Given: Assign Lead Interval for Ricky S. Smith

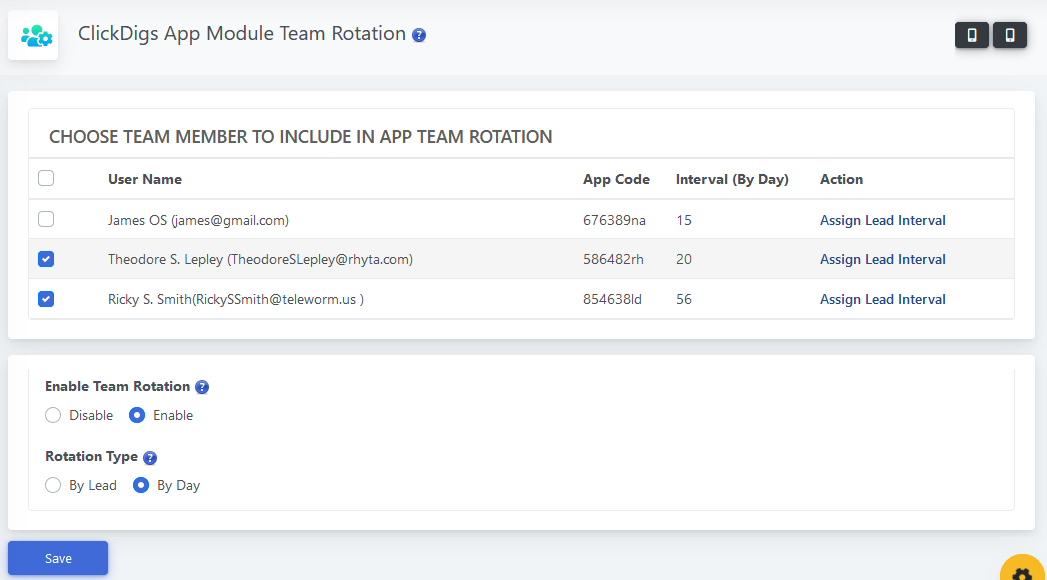Looking at the screenshot, I should coord(882,299).
